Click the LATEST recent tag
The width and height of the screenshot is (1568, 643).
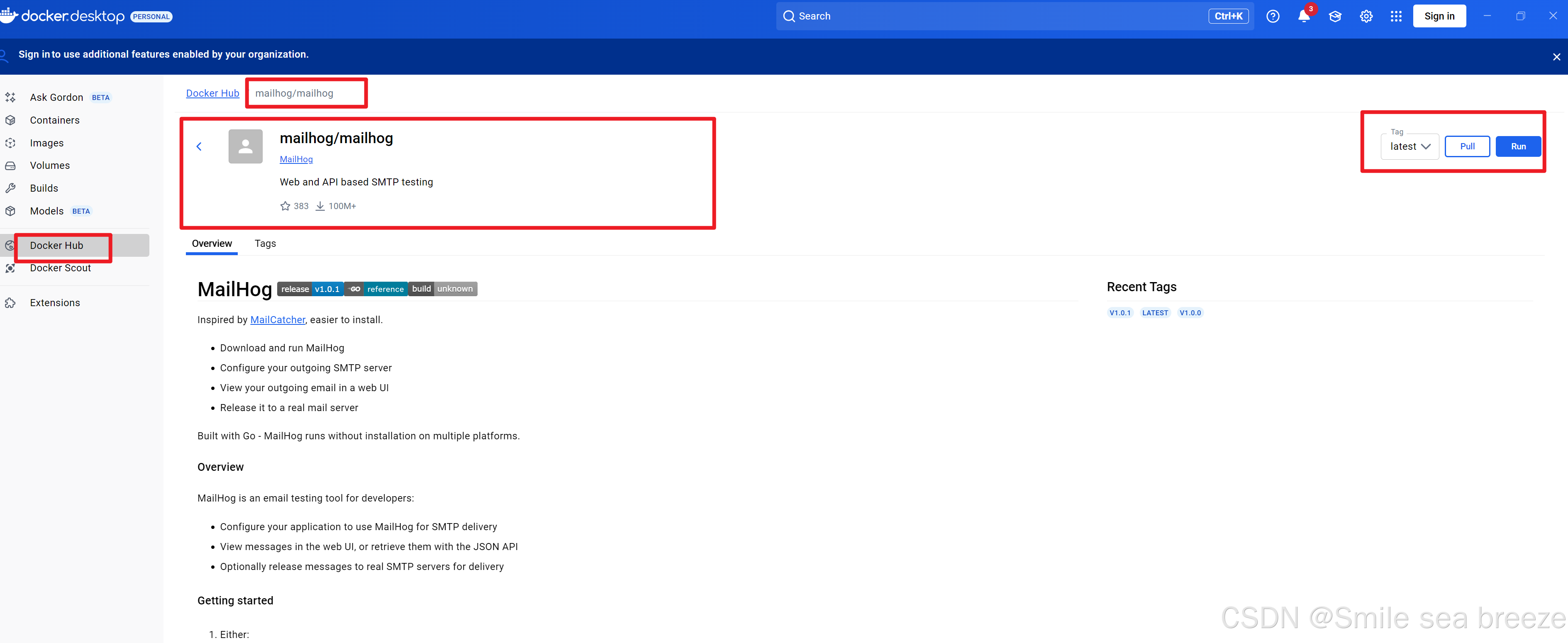click(x=1155, y=313)
